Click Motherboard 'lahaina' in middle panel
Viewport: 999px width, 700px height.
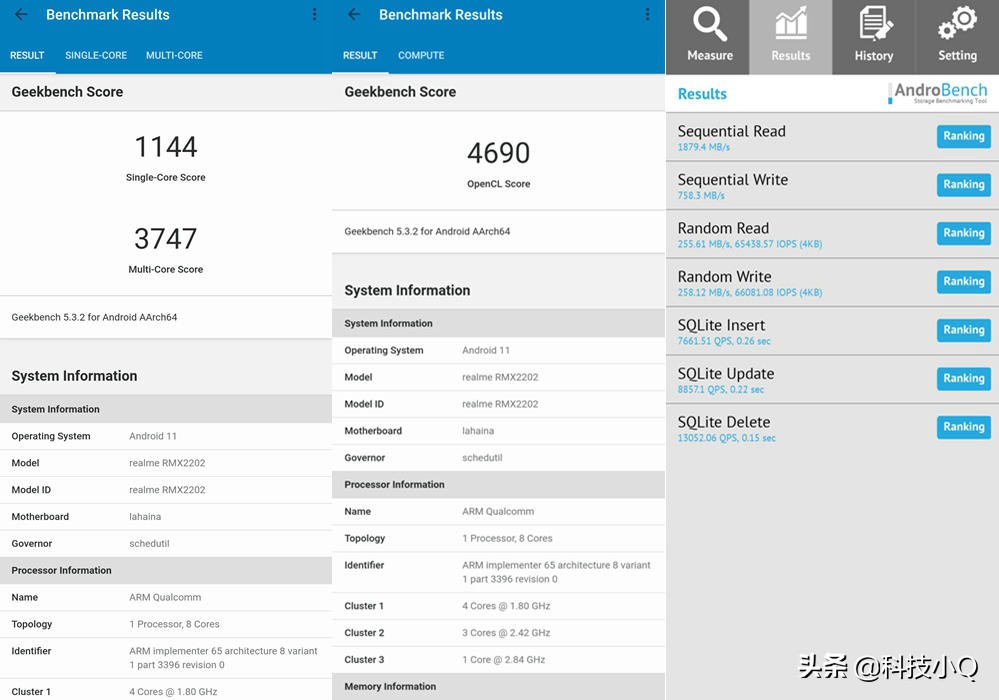pos(478,431)
